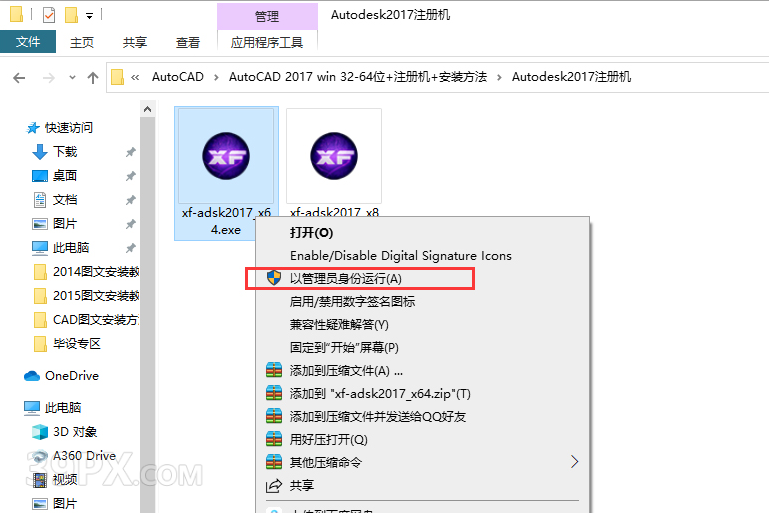Click the 3D 对象 cube icon
The width and height of the screenshot is (769, 513).
pyautogui.click(x=40, y=432)
